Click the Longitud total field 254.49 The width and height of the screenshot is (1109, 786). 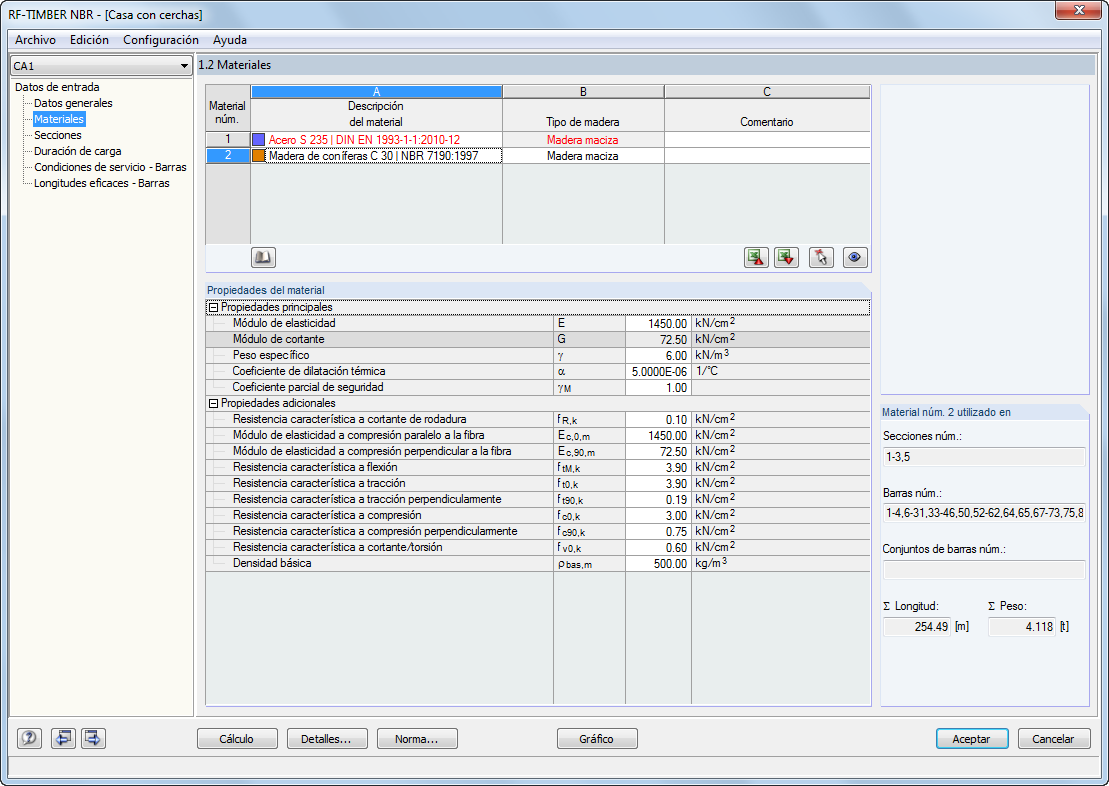click(x=917, y=627)
